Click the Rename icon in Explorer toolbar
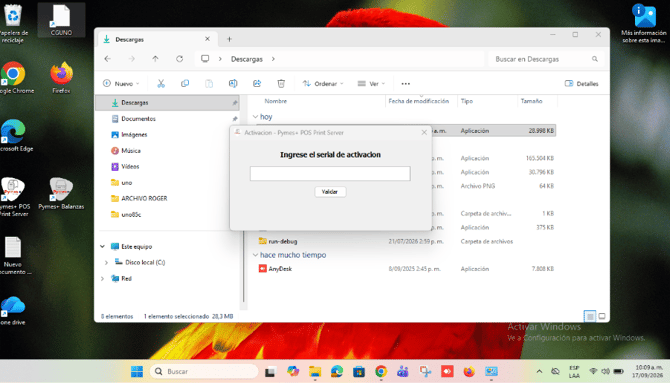670x383 pixels. tap(233, 84)
